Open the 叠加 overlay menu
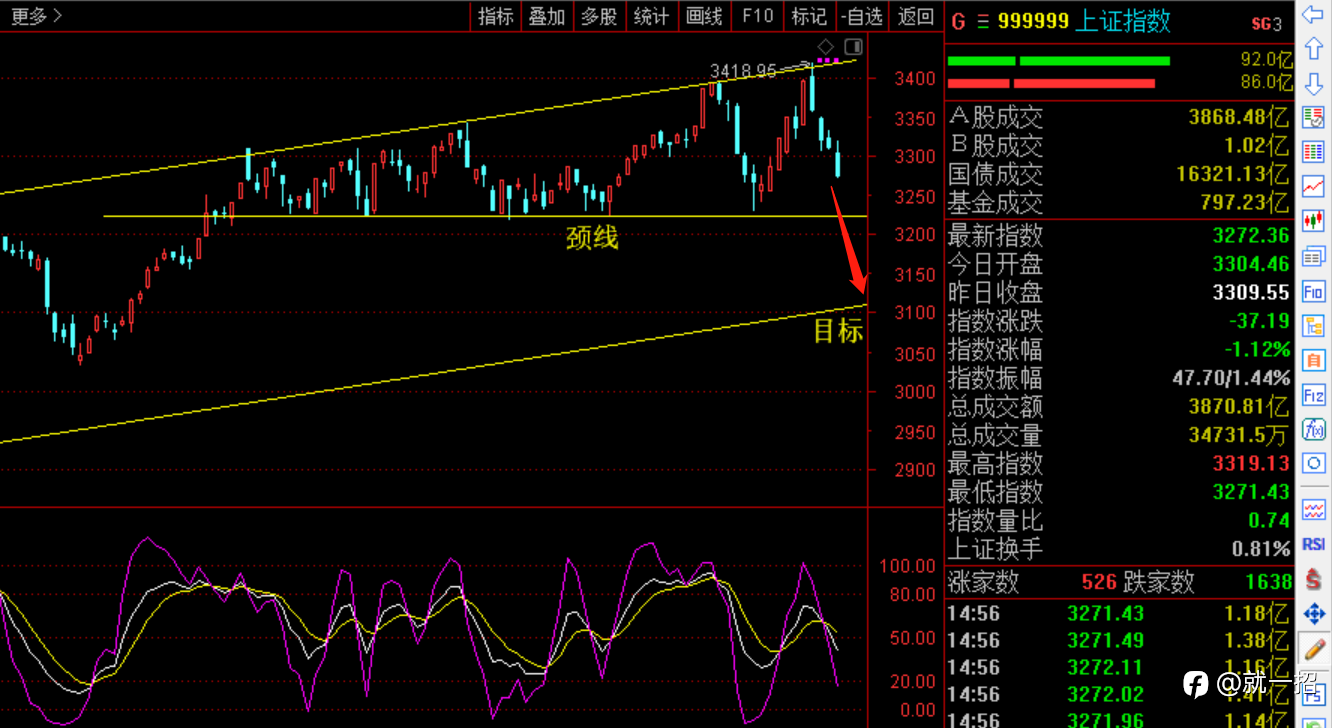Viewport: 1332px width, 728px height. point(547,16)
